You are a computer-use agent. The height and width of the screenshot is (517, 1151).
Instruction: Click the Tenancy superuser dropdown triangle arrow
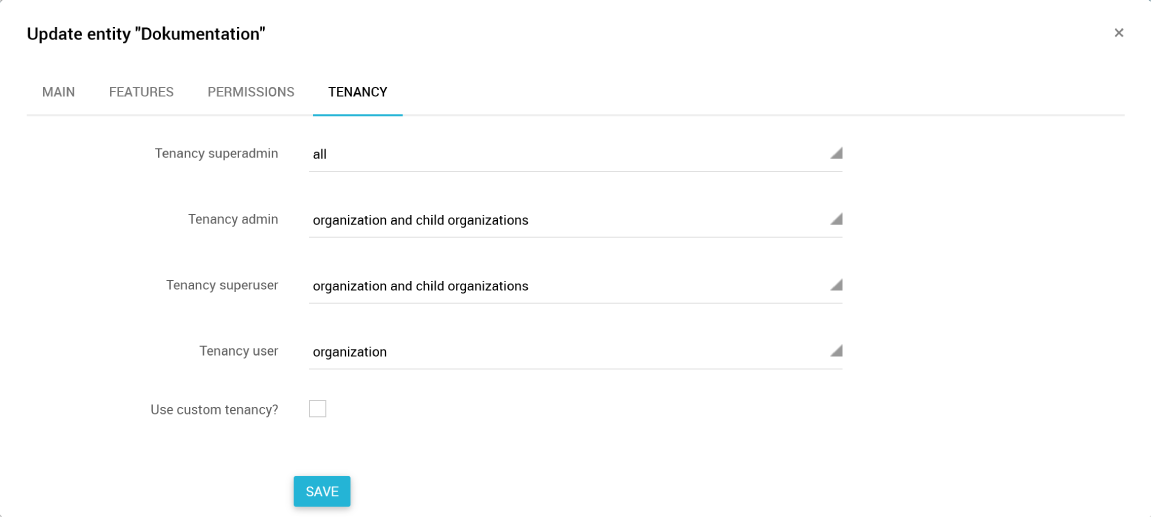click(x=836, y=285)
